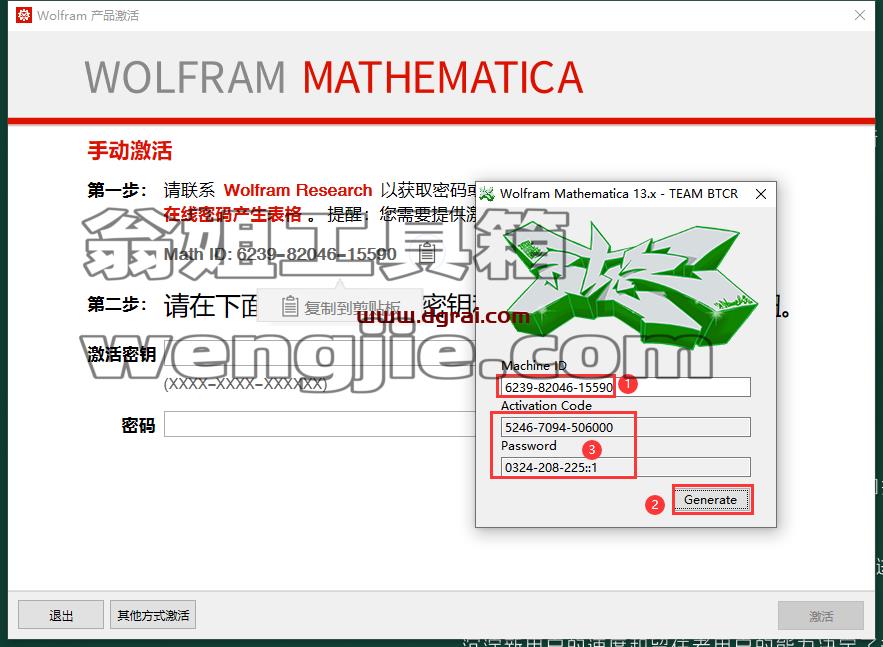This screenshot has height=647, width=883.
Task: Click the 其他方式激活 button
Action: pos(153,615)
